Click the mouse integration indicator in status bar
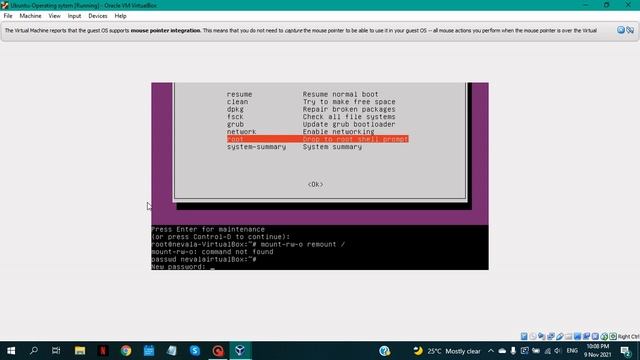The image size is (640, 360). (604, 336)
